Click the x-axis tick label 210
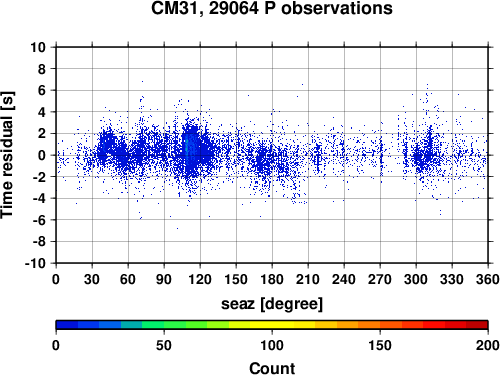This screenshot has width=500, height=375. (308, 279)
